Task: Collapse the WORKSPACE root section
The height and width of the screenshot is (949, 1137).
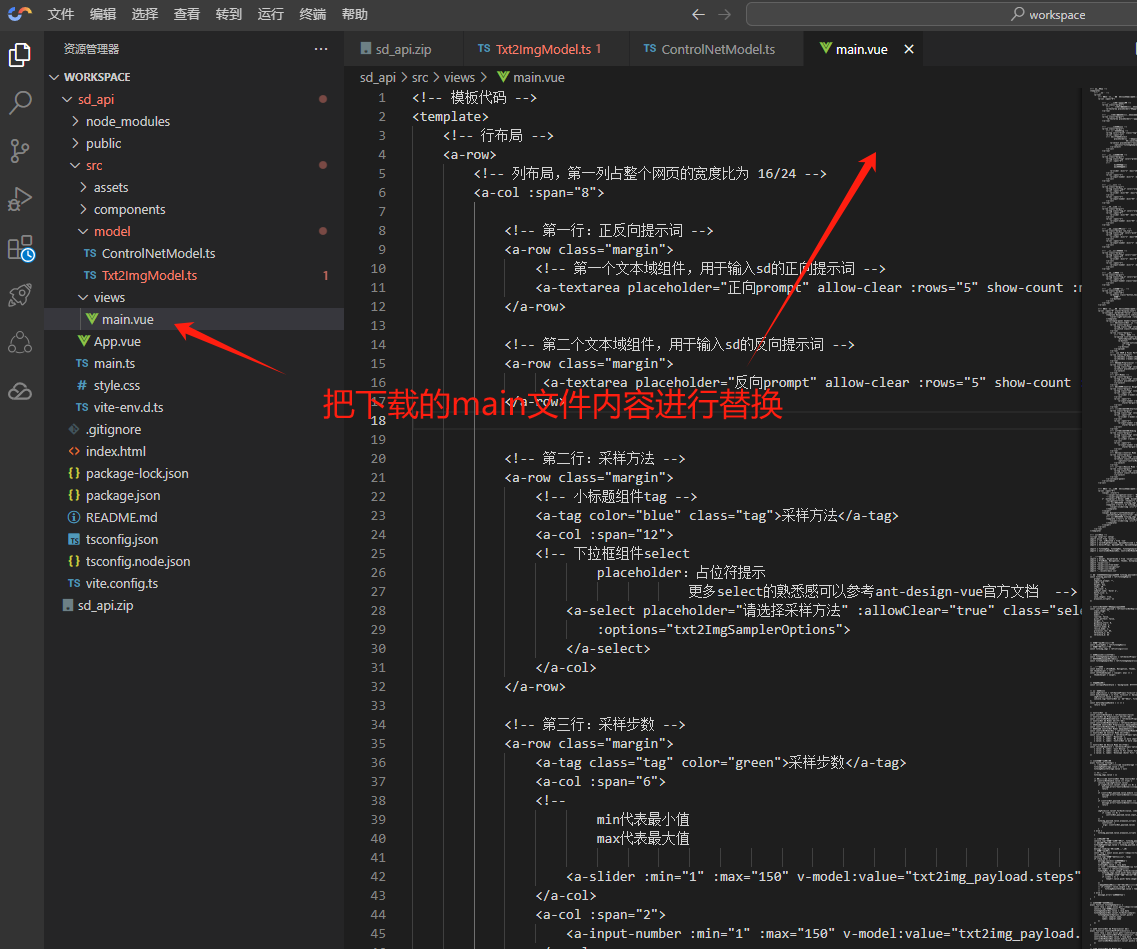Action: coord(97,77)
